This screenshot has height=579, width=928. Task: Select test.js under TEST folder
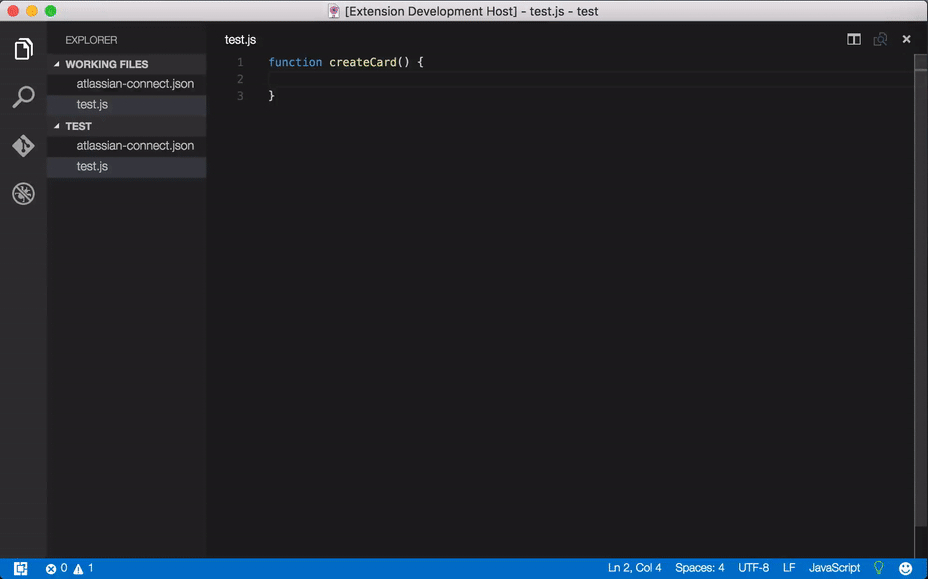pyautogui.click(x=92, y=166)
